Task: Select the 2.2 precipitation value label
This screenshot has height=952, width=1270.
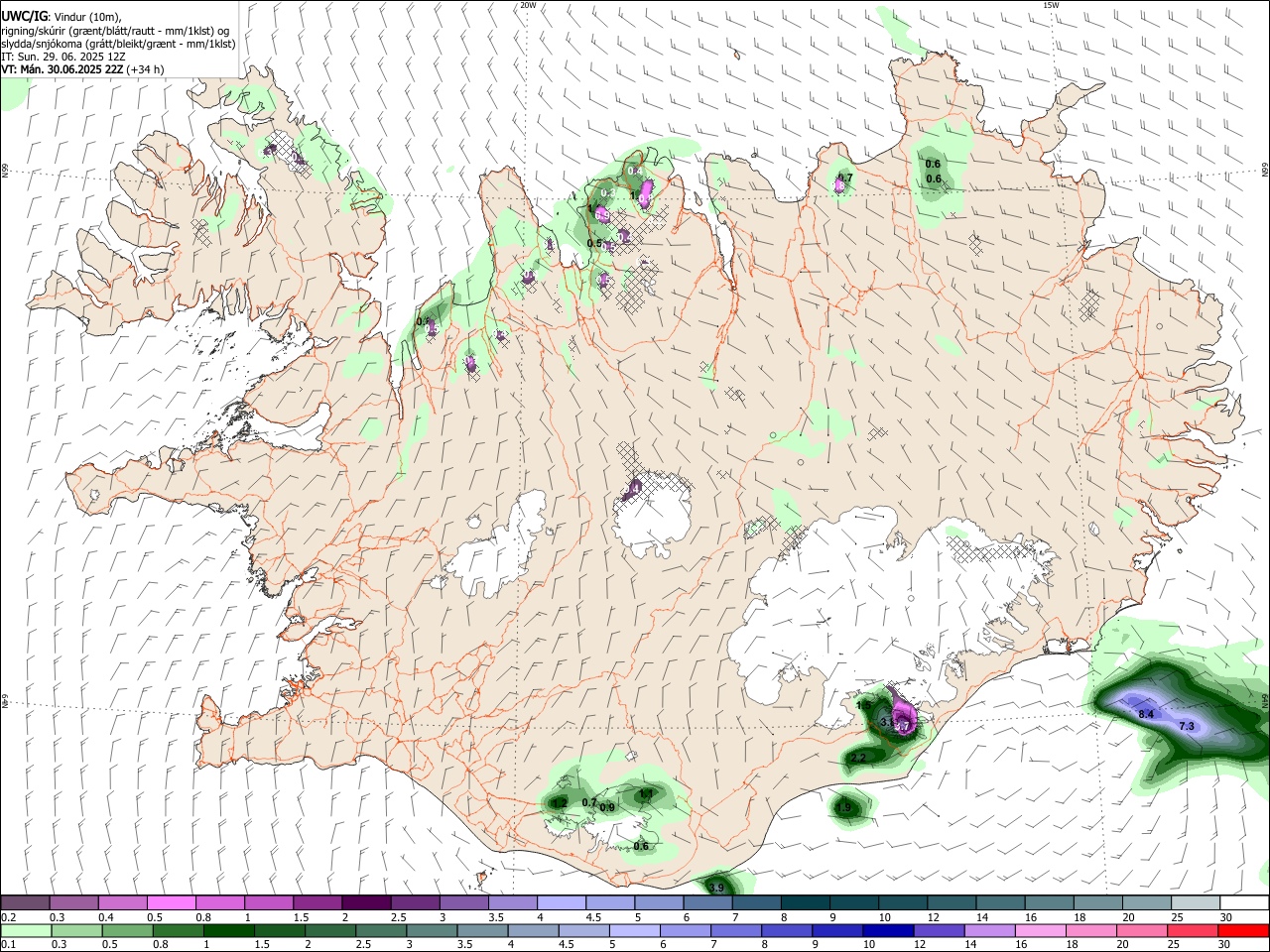Action: [x=858, y=758]
